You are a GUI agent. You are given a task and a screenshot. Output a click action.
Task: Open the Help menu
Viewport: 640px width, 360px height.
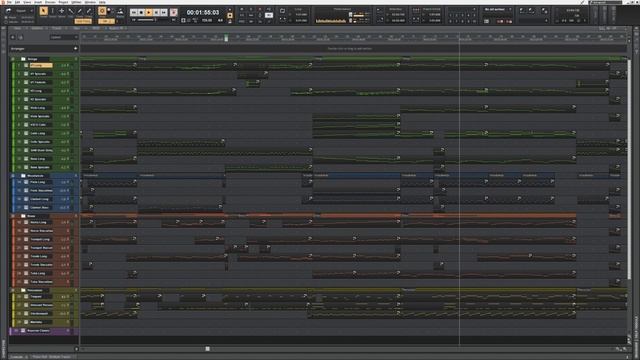[102, 2]
